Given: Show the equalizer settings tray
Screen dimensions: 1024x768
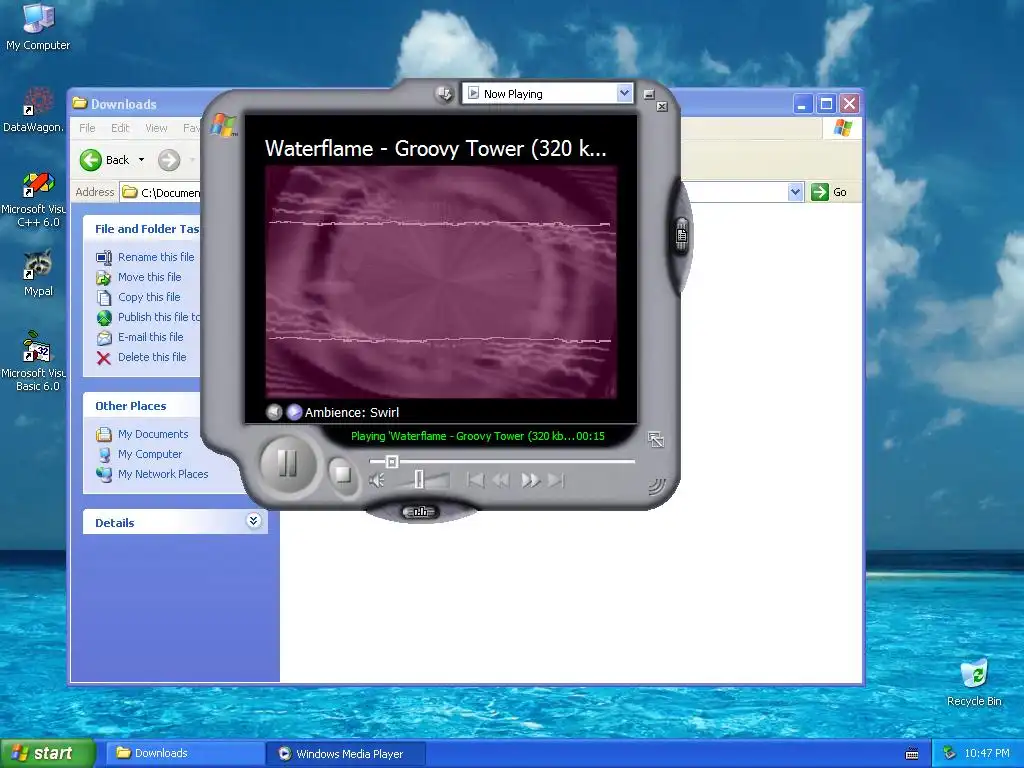Looking at the screenshot, I should tap(419, 512).
